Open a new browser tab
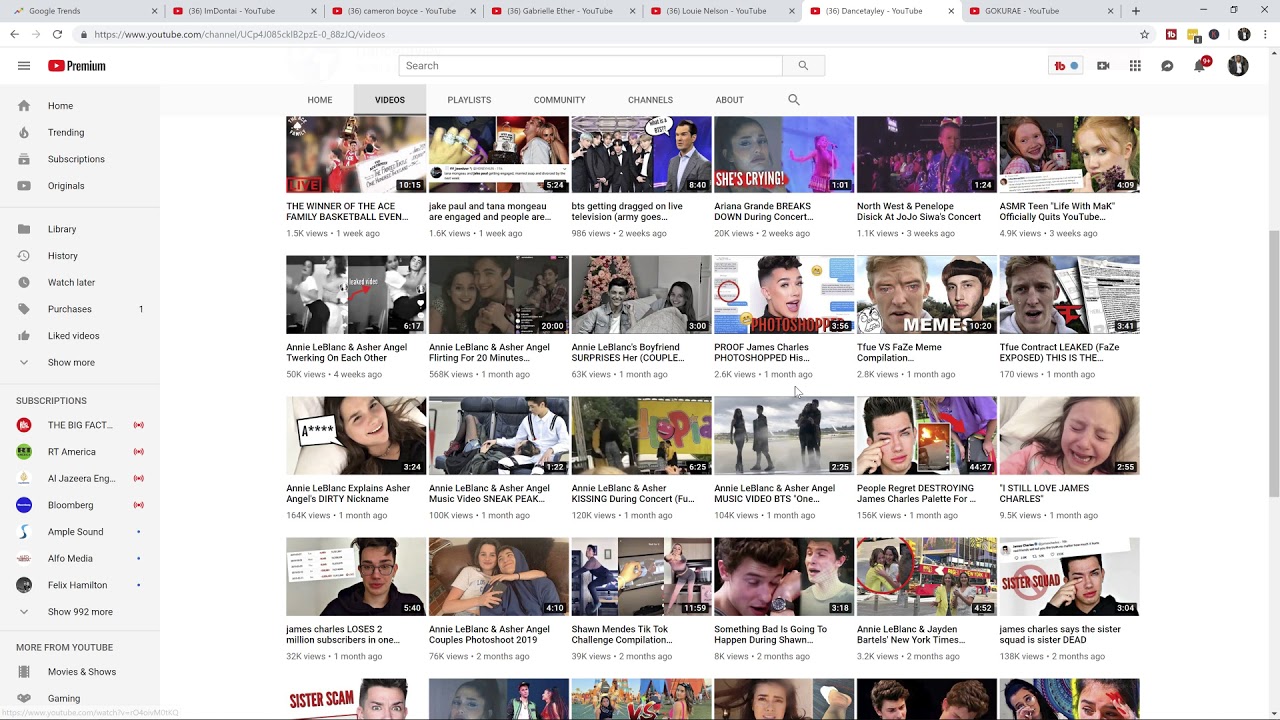 coord(1136,11)
